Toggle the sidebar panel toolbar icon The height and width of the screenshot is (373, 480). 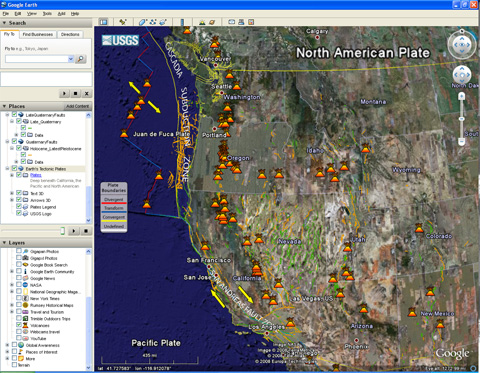[x=103, y=22]
